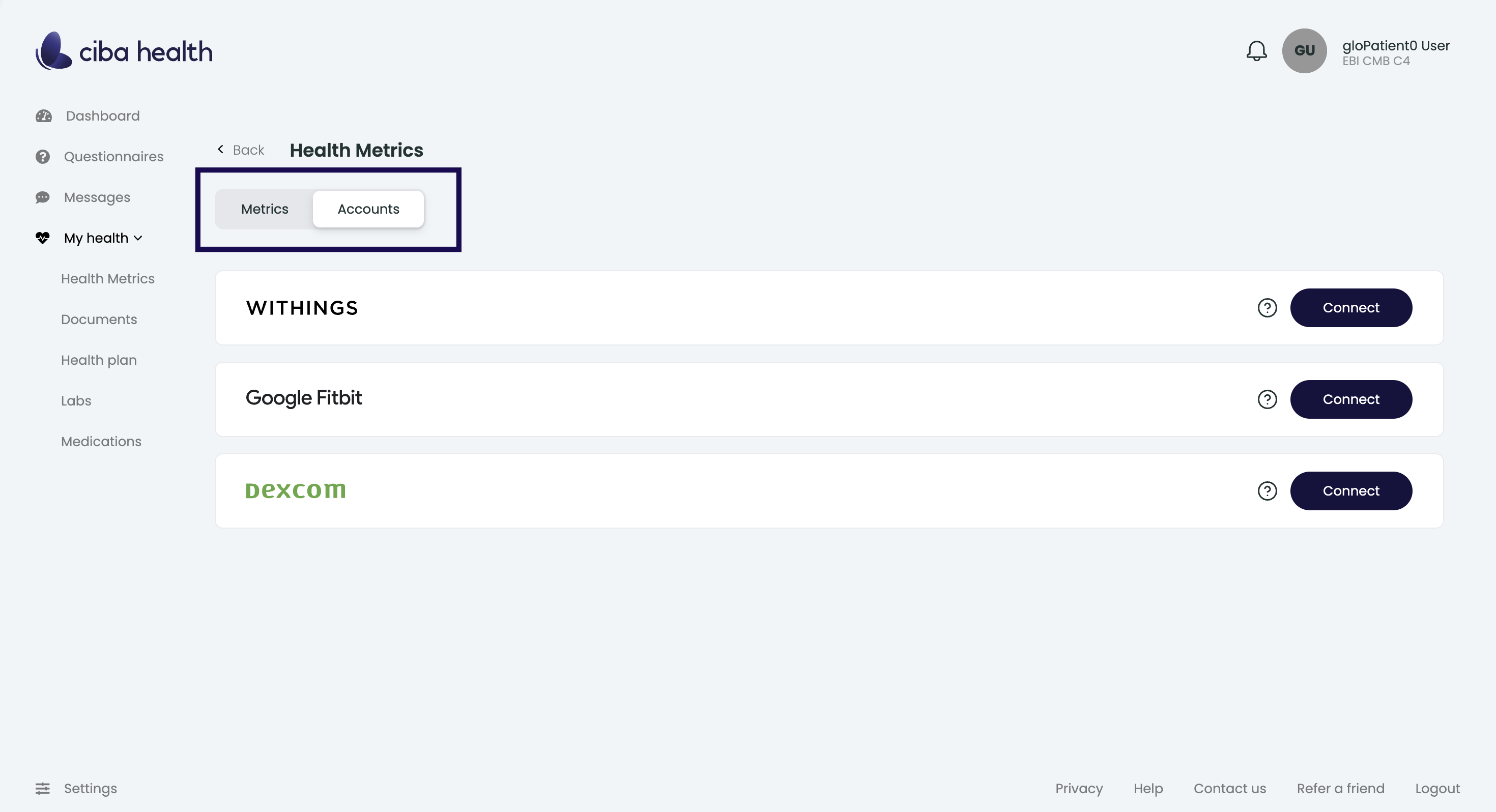This screenshot has width=1496, height=812.
Task: Open help icon for Dexcom
Action: pyautogui.click(x=1267, y=491)
